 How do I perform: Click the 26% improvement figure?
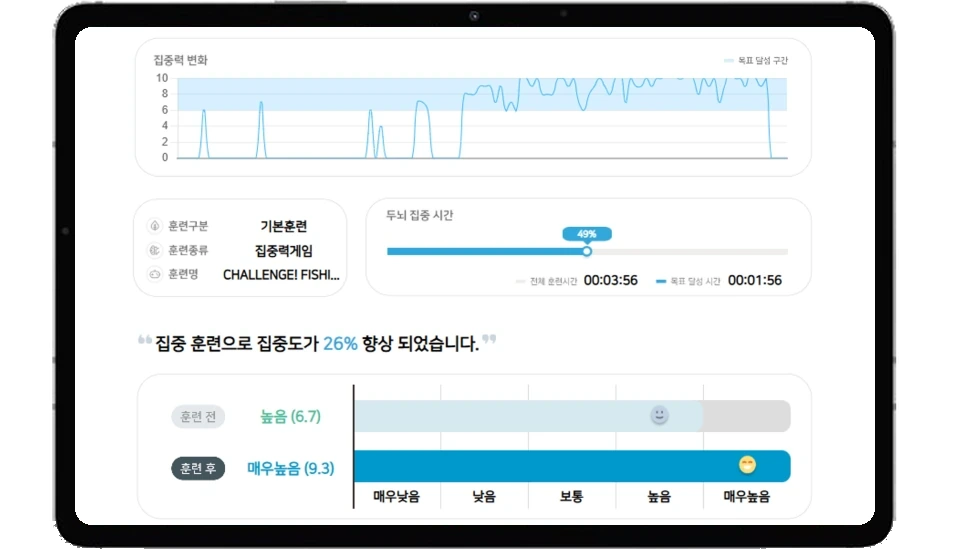(340, 344)
